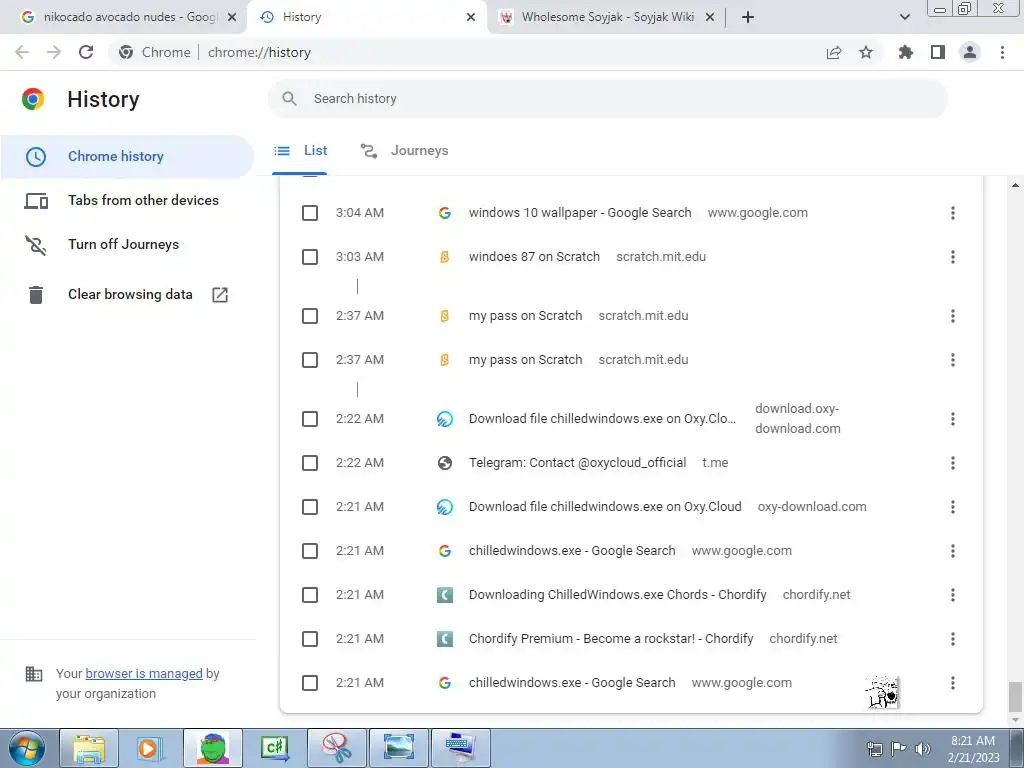The height and width of the screenshot is (768, 1024).
Task: Switch to the Journeys view tab
Action: tap(405, 151)
